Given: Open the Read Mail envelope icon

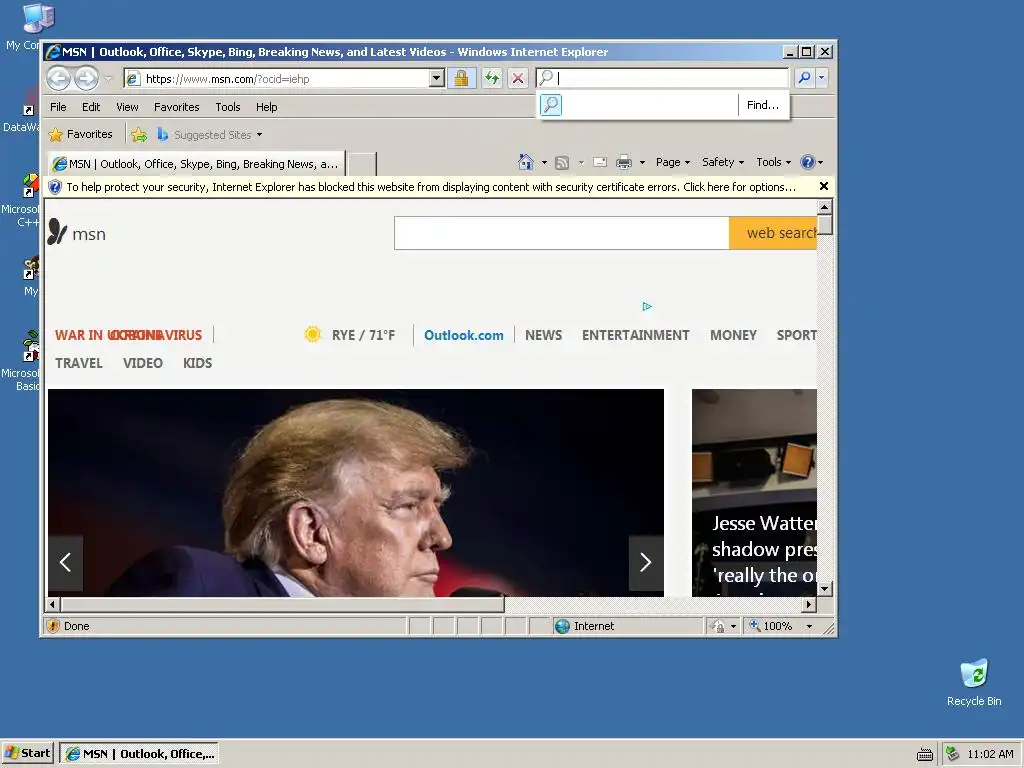Looking at the screenshot, I should [600, 162].
